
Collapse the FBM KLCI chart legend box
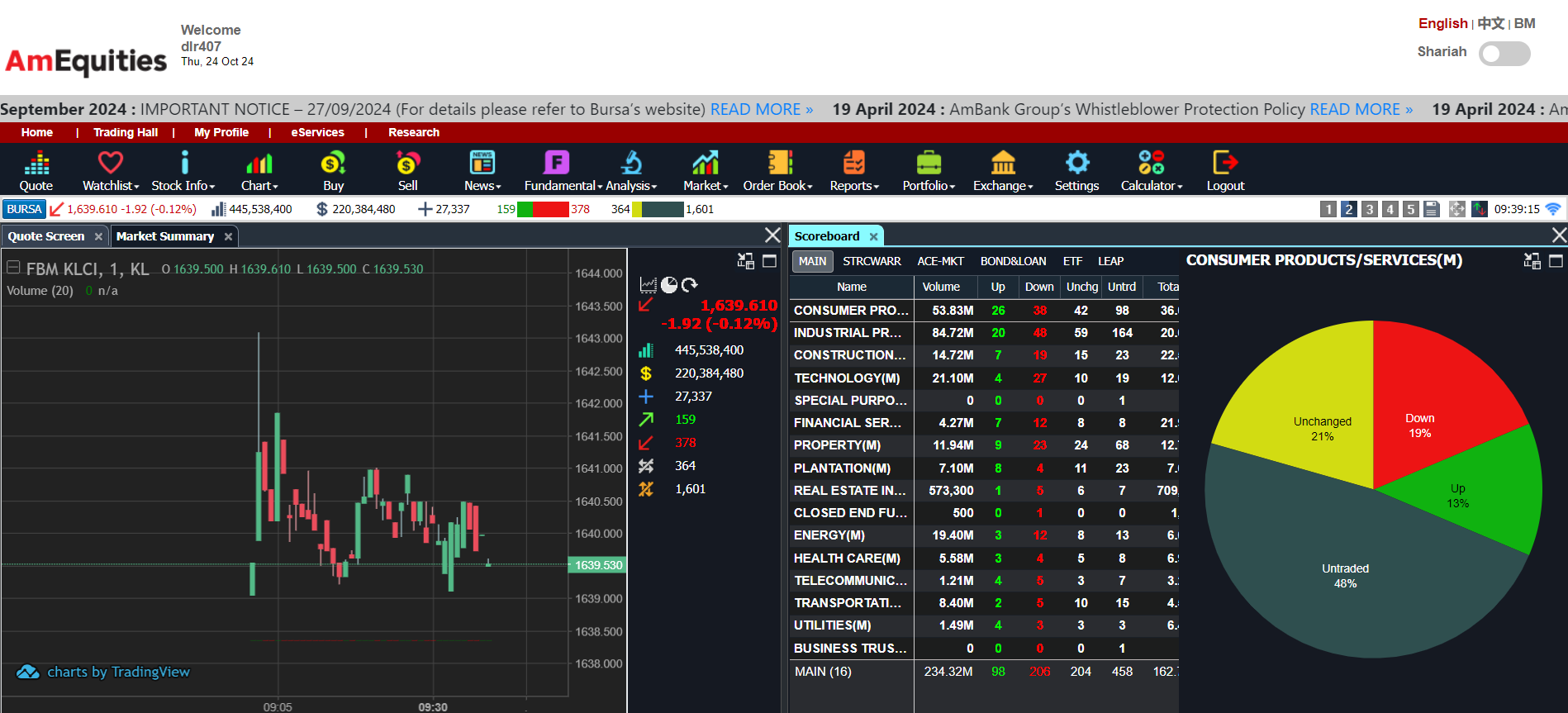pos(13,267)
